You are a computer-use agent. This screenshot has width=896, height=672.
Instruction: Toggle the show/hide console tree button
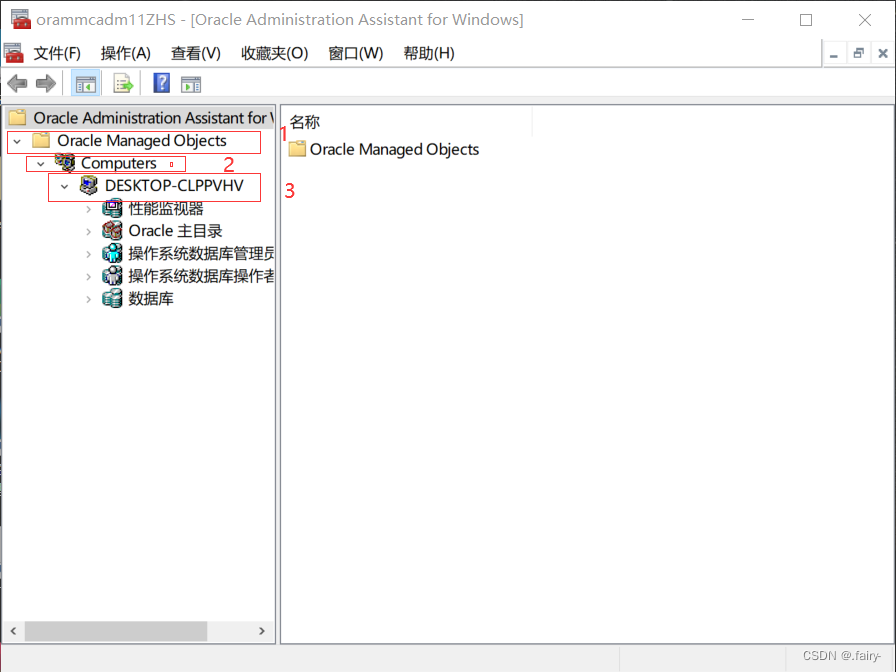tap(86, 85)
